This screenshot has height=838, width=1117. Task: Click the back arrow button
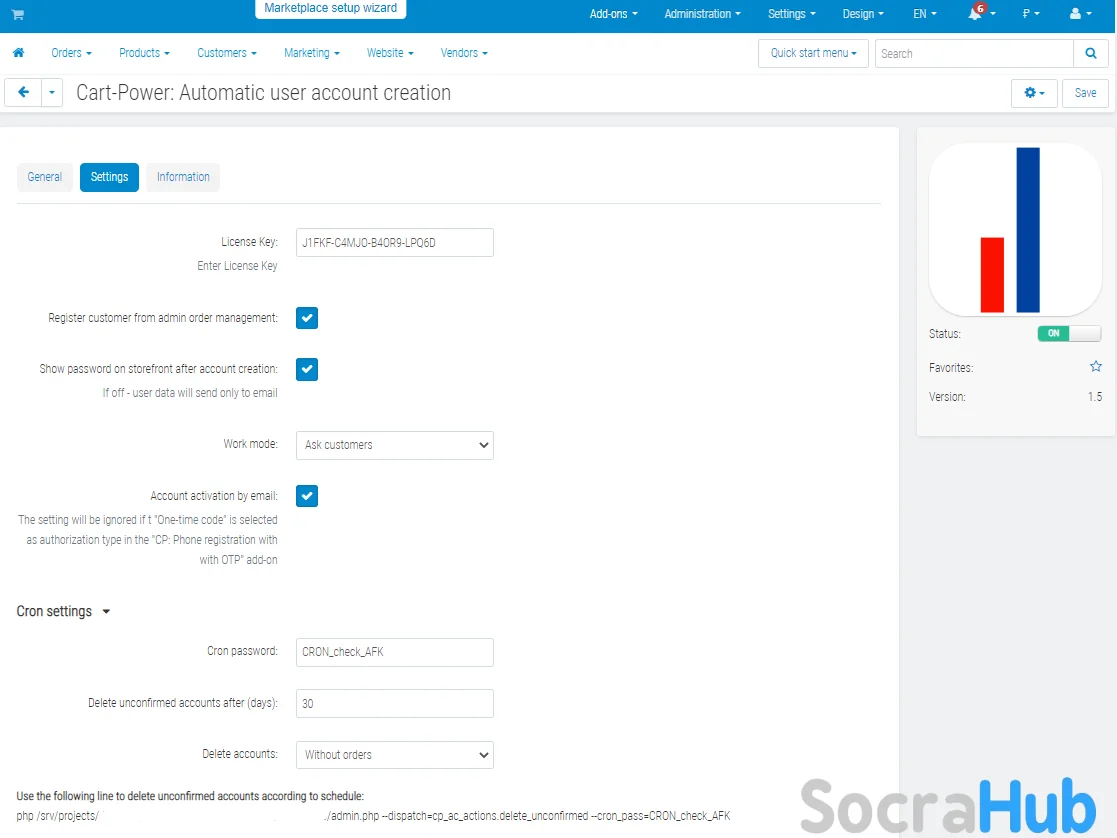click(24, 93)
